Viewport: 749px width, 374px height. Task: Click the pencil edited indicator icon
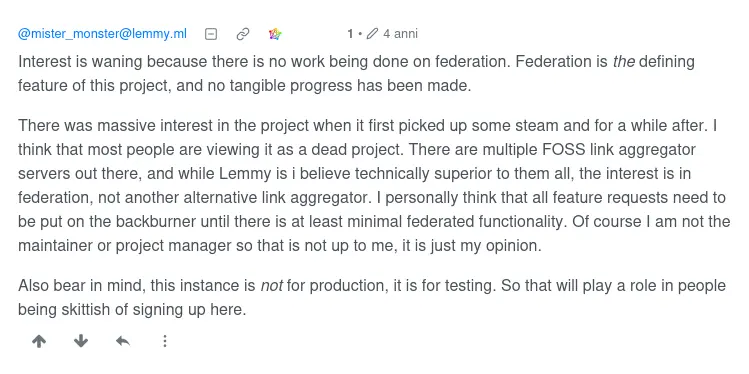coord(373,34)
